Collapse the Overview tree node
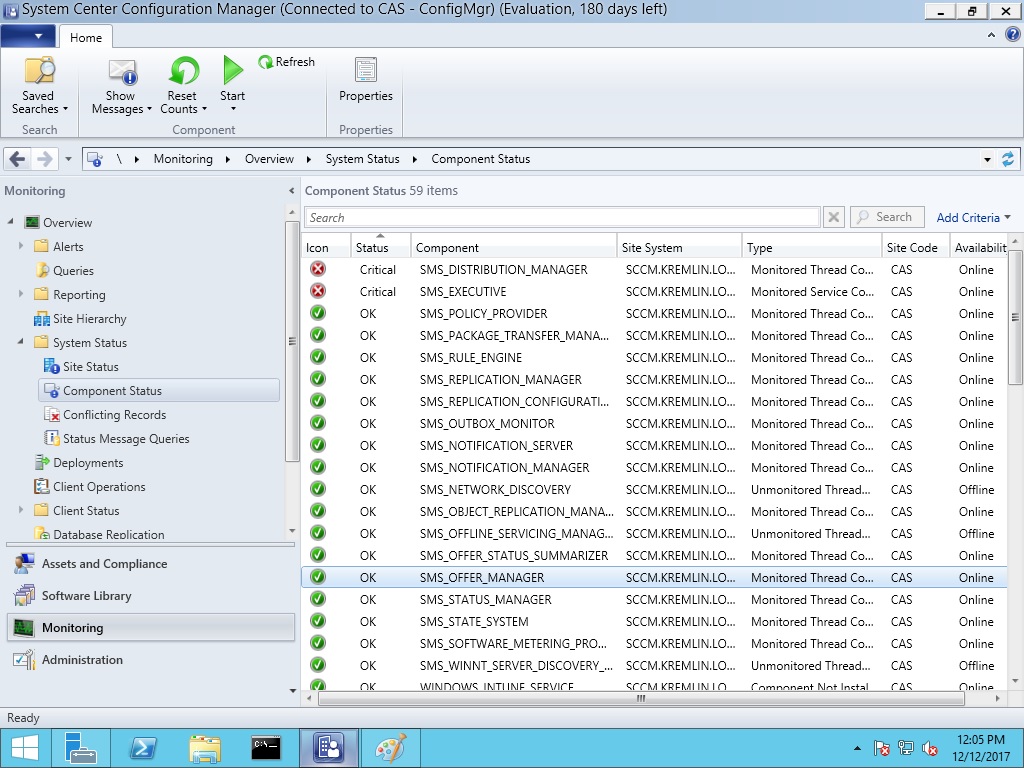The width and height of the screenshot is (1024, 768). tap(11, 222)
